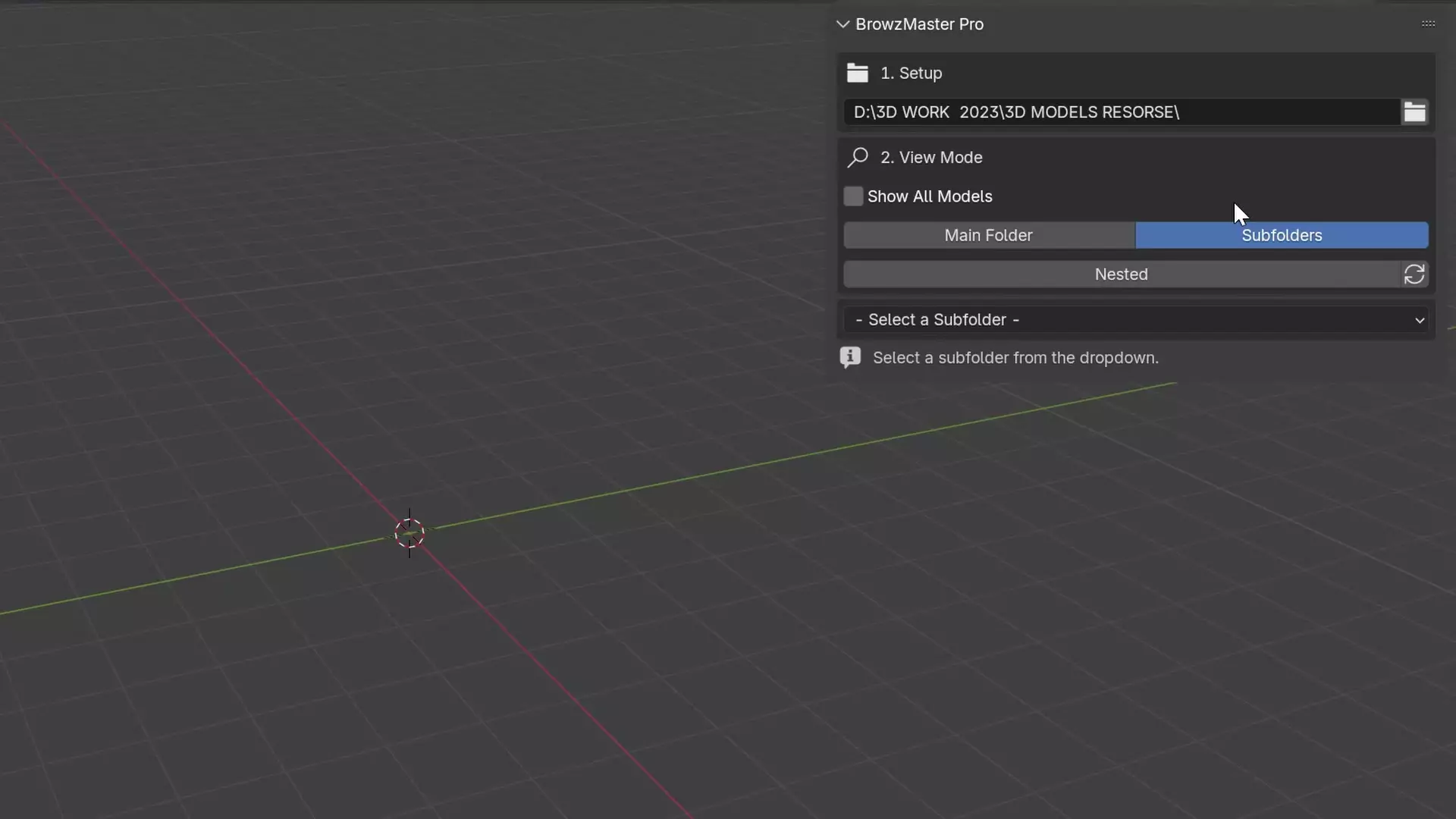Collapse the BrowzMaster Pro panel chevron
This screenshot has height=819, width=1456.
(843, 24)
